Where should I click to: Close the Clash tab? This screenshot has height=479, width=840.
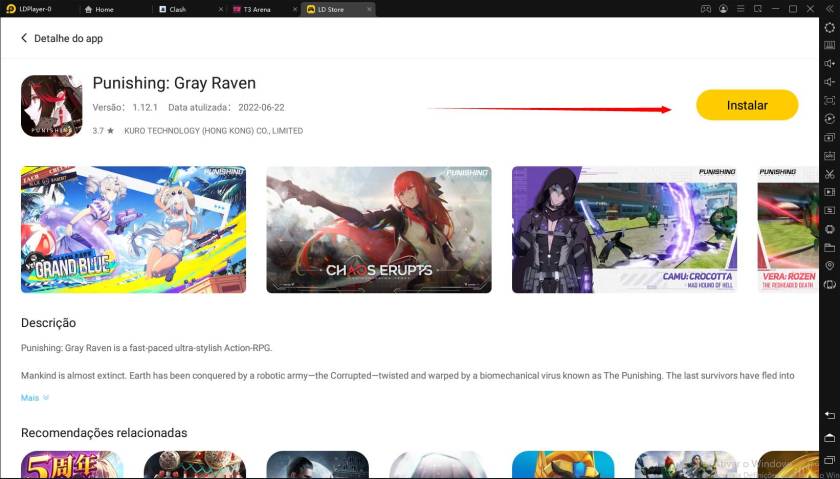[221, 10]
